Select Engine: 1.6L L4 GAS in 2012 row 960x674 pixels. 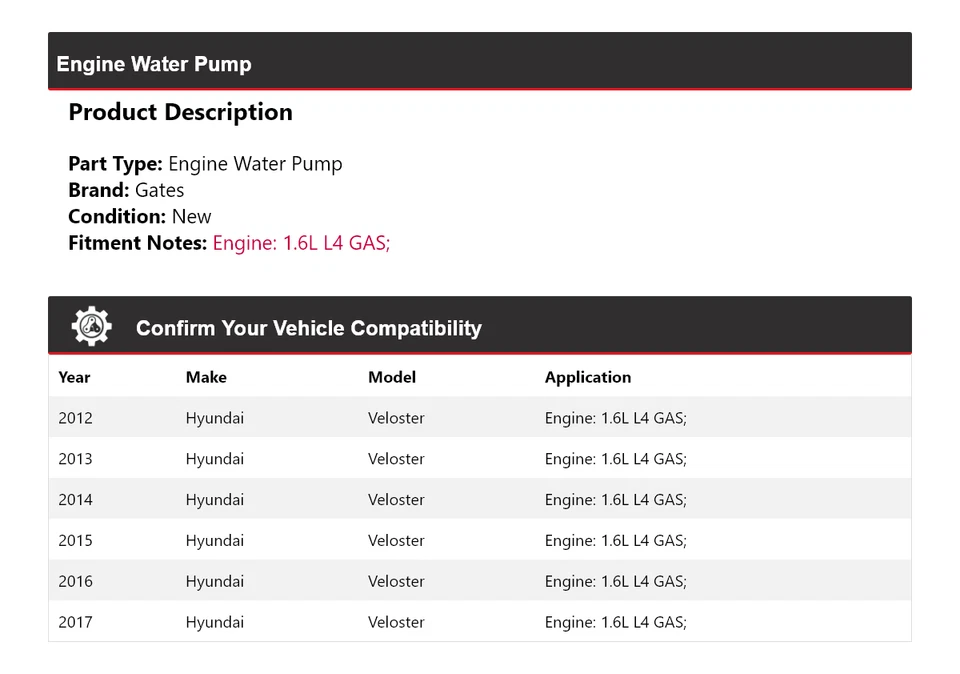point(615,418)
